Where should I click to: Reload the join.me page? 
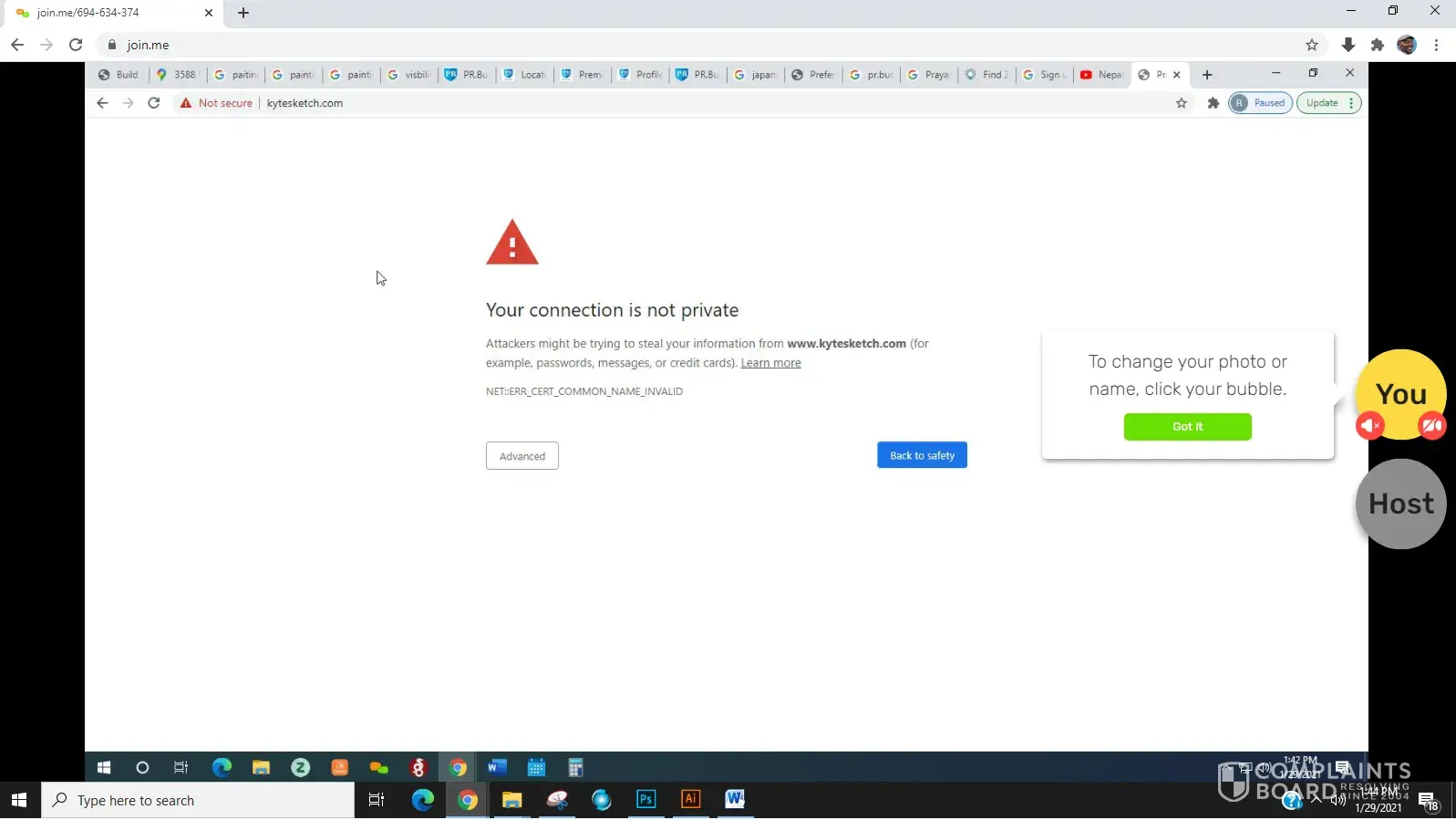pyautogui.click(x=76, y=45)
